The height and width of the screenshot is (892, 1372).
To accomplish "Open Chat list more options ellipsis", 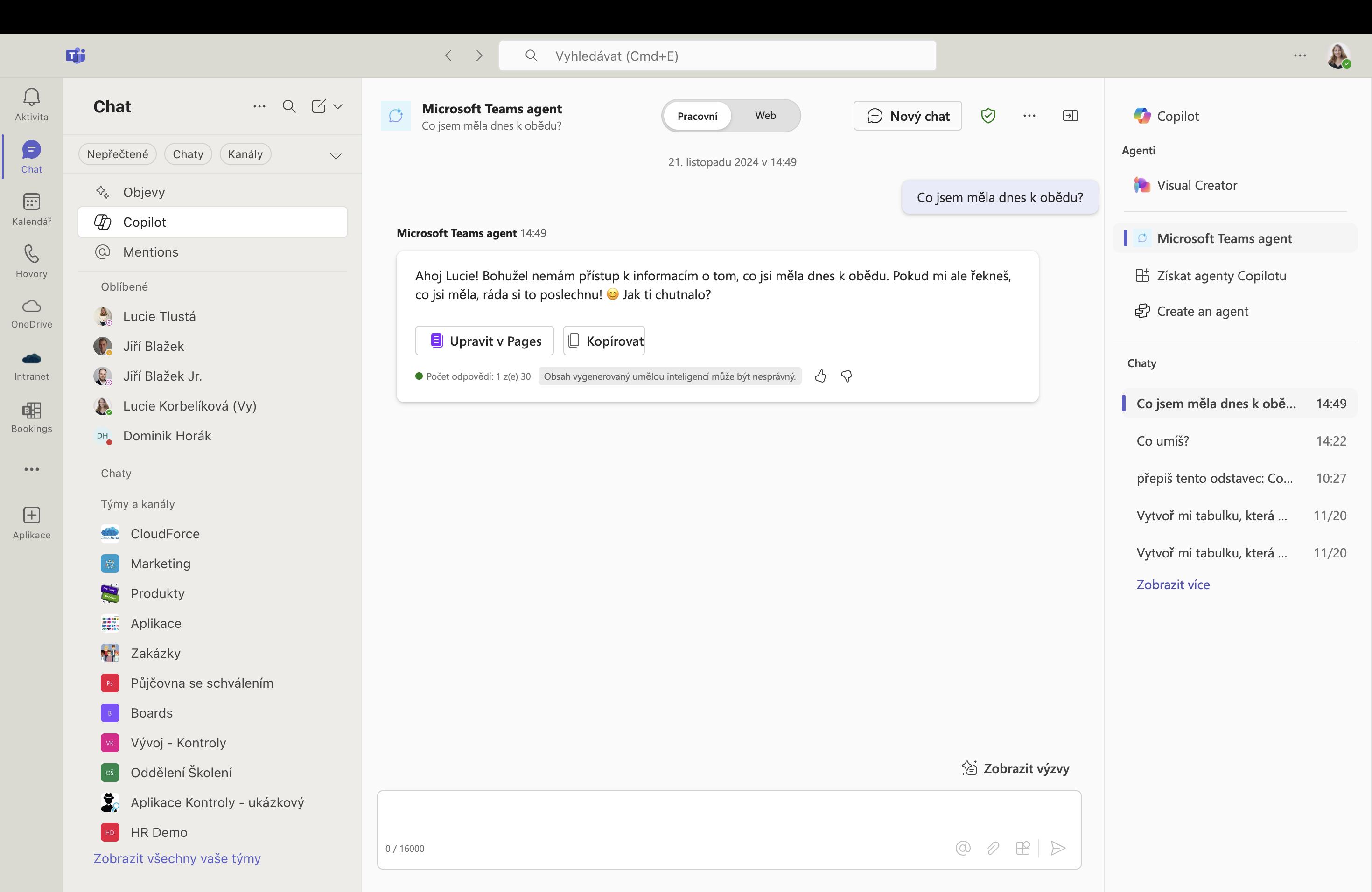I will coord(259,106).
